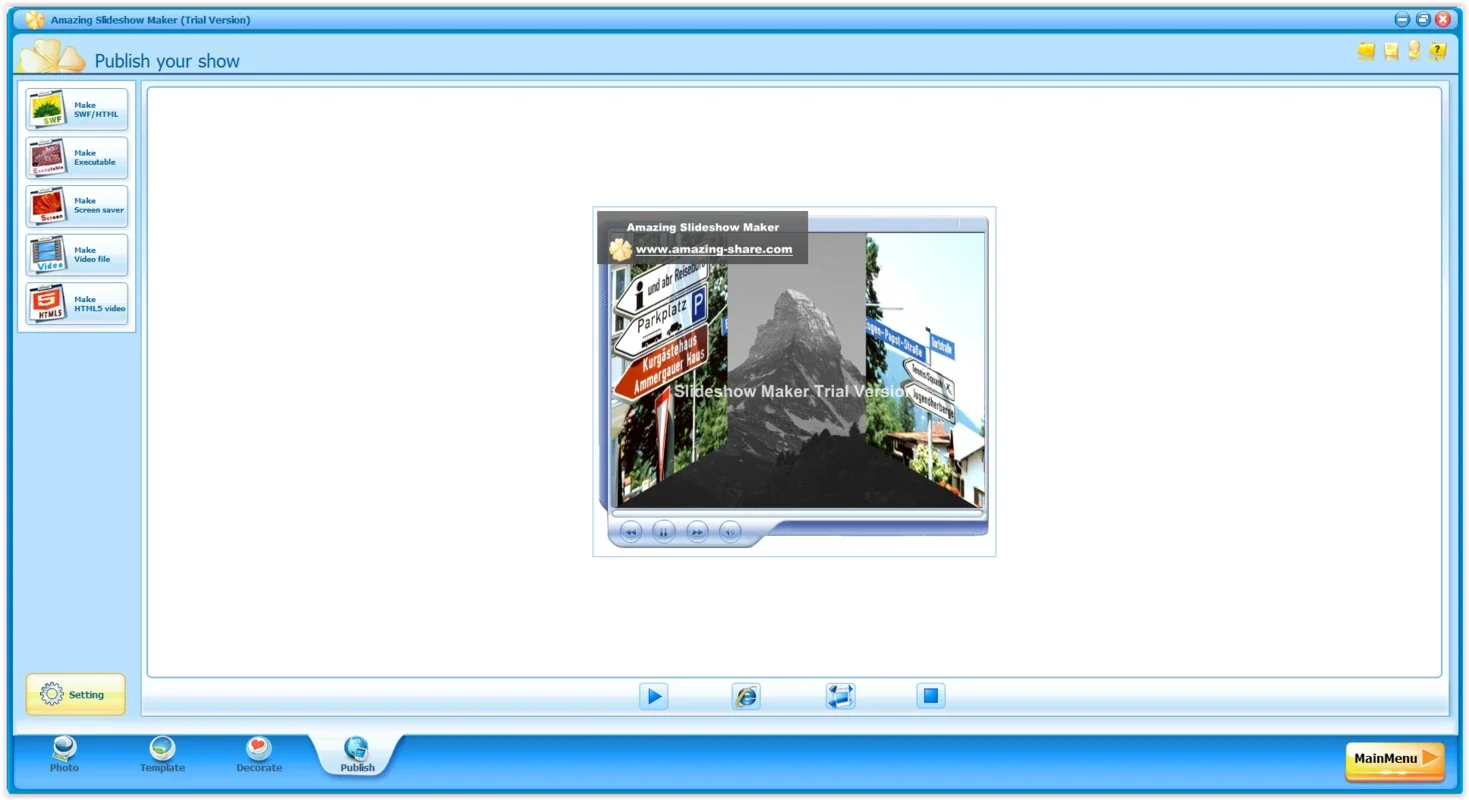The image size is (1469, 800).
Task: Choose Make Video file output
Action: click(77, 255)
